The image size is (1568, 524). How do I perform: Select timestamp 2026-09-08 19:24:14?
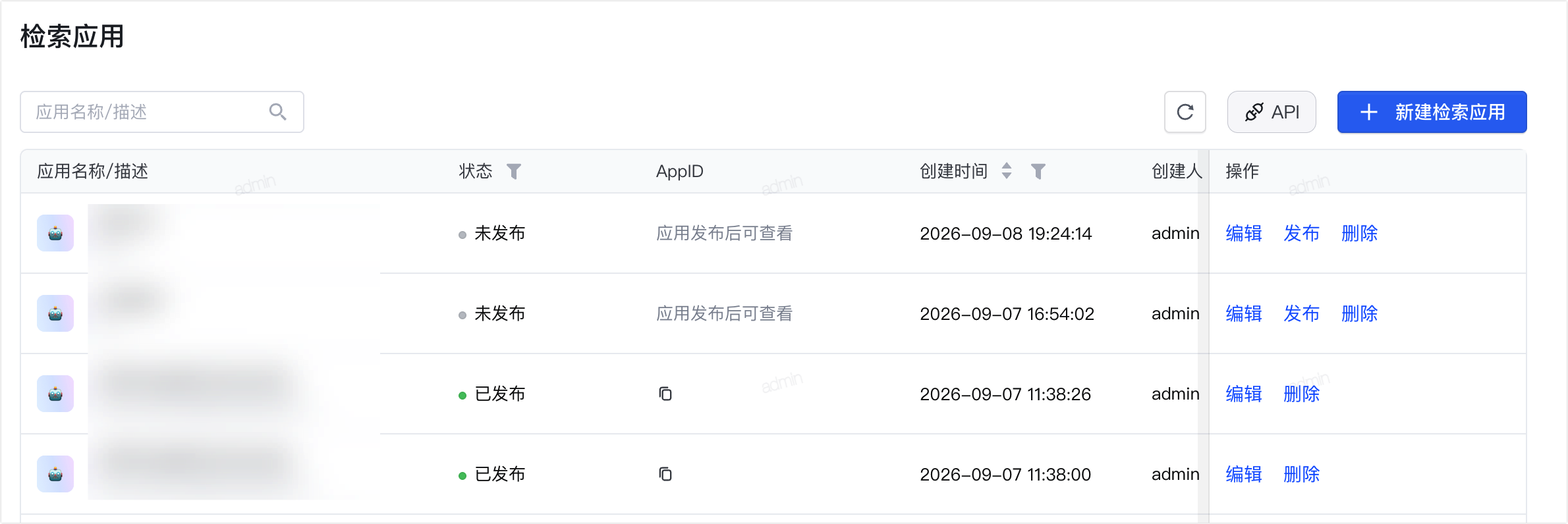pos(1006,234)
